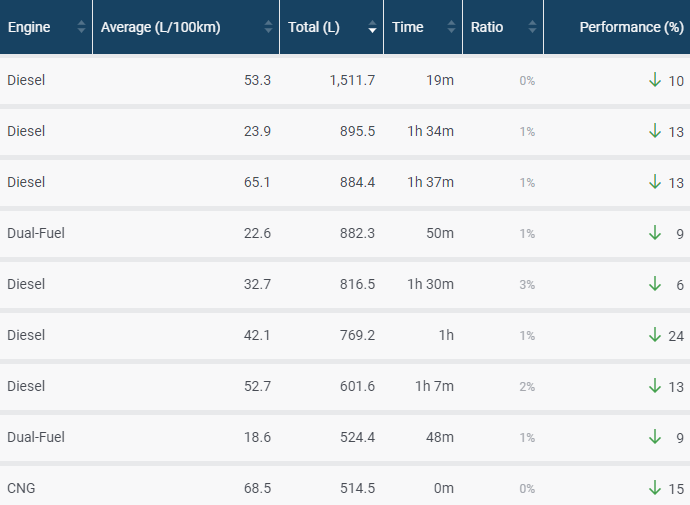Sort by the Ratio column header
Screen dimensions: 690x505
click(503, 27)
